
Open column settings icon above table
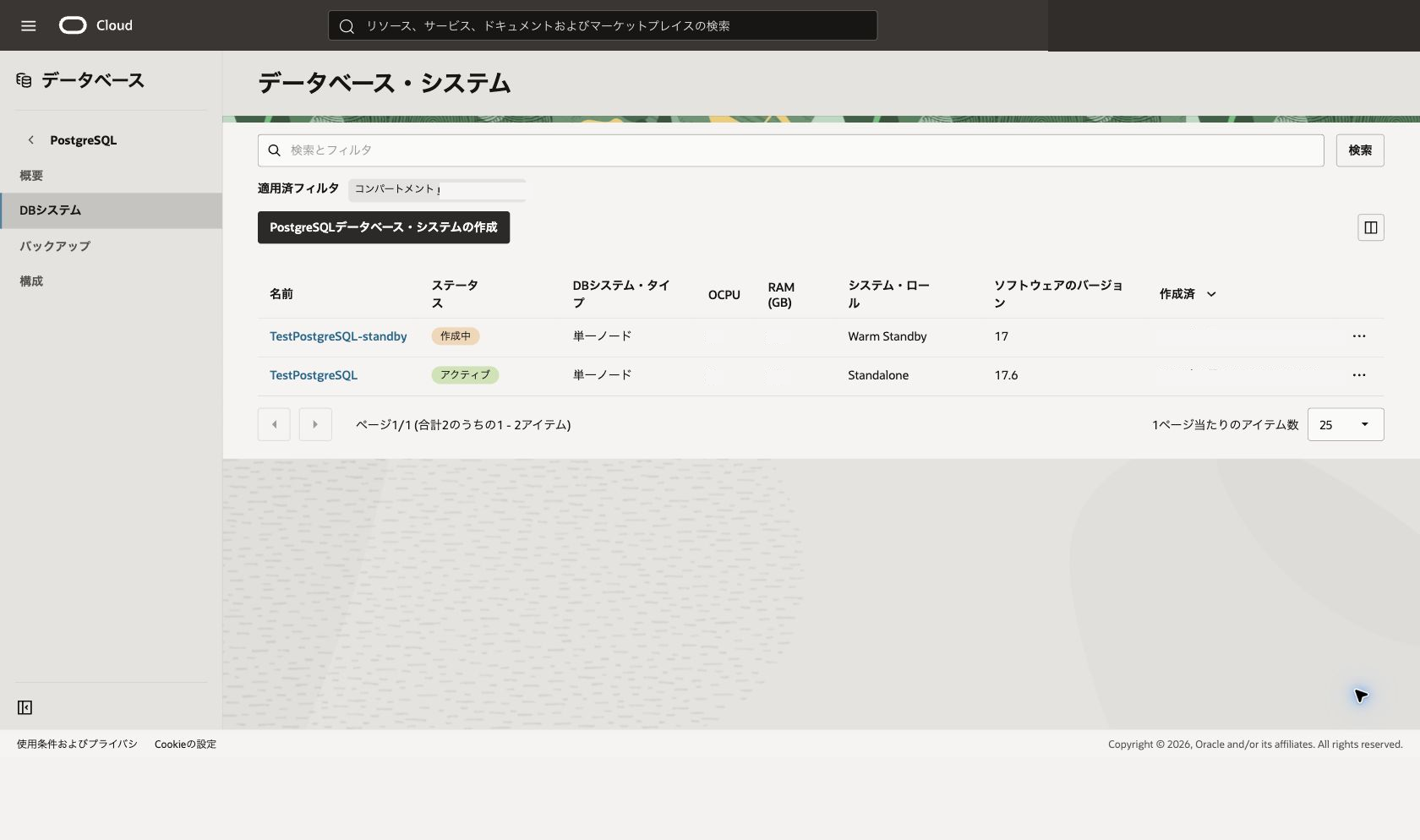coord(1370,227)
